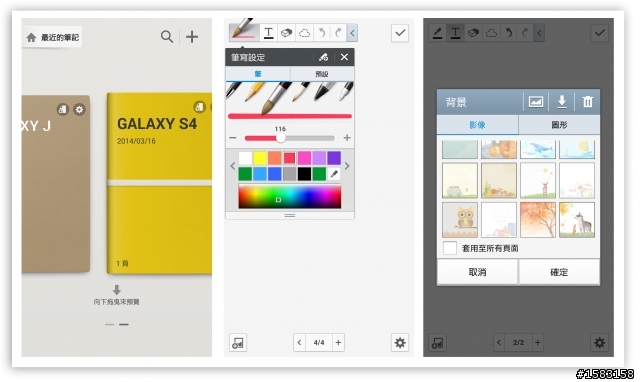The height and width of the screenshot is (382, 640).
Task: Select pen tool in right screen toolbar
Action: point(438,33)
